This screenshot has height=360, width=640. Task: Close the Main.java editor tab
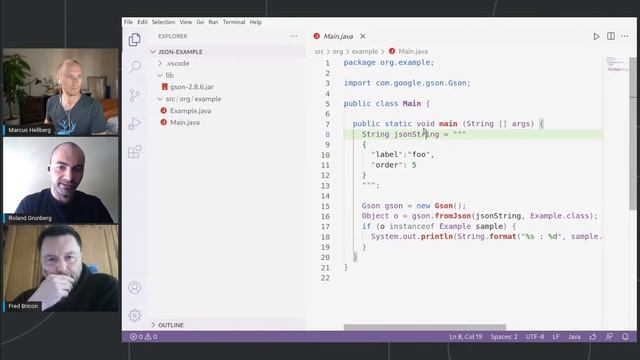[362, 36]
